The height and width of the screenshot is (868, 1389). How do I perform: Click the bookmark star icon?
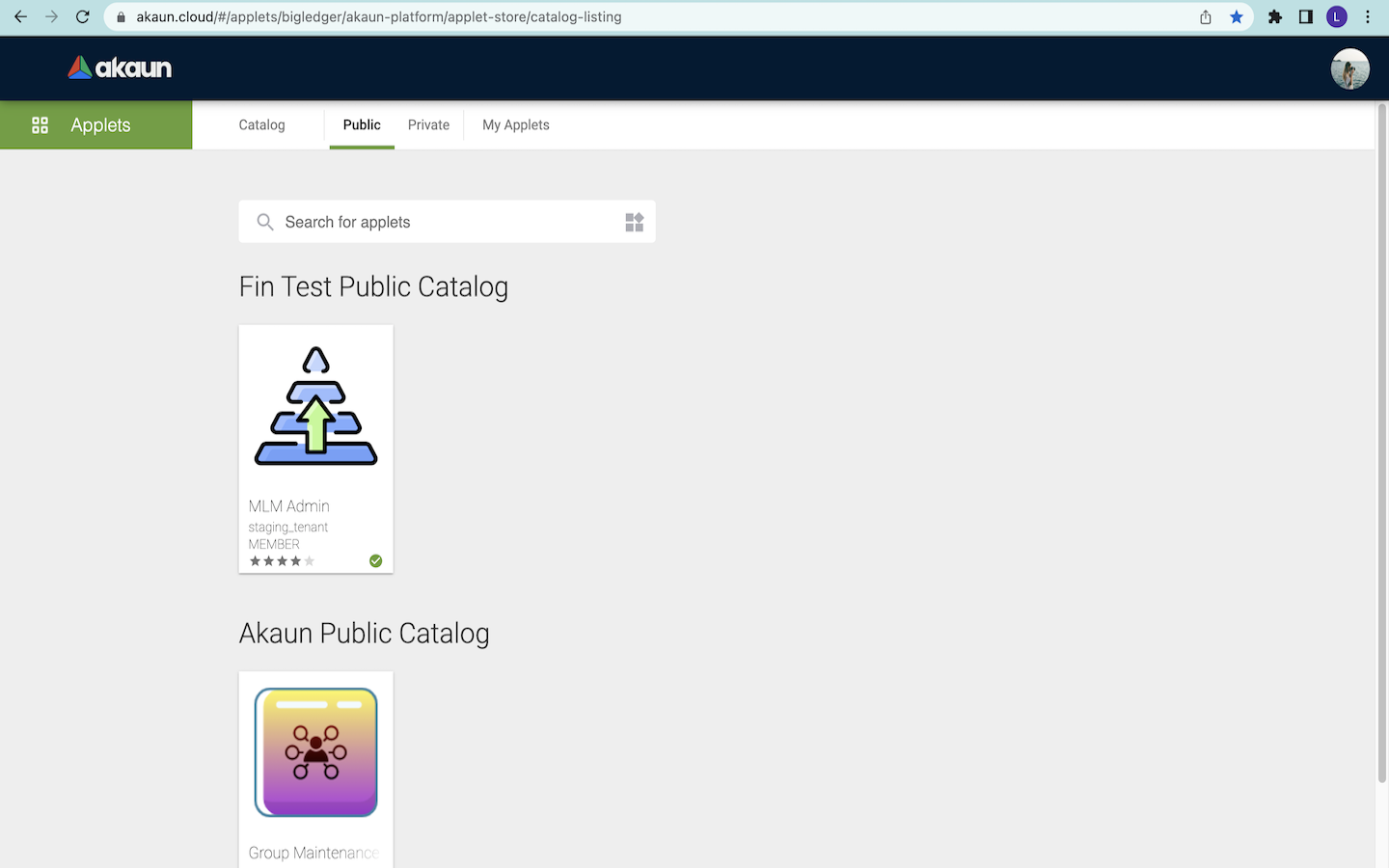(1237, 16)
